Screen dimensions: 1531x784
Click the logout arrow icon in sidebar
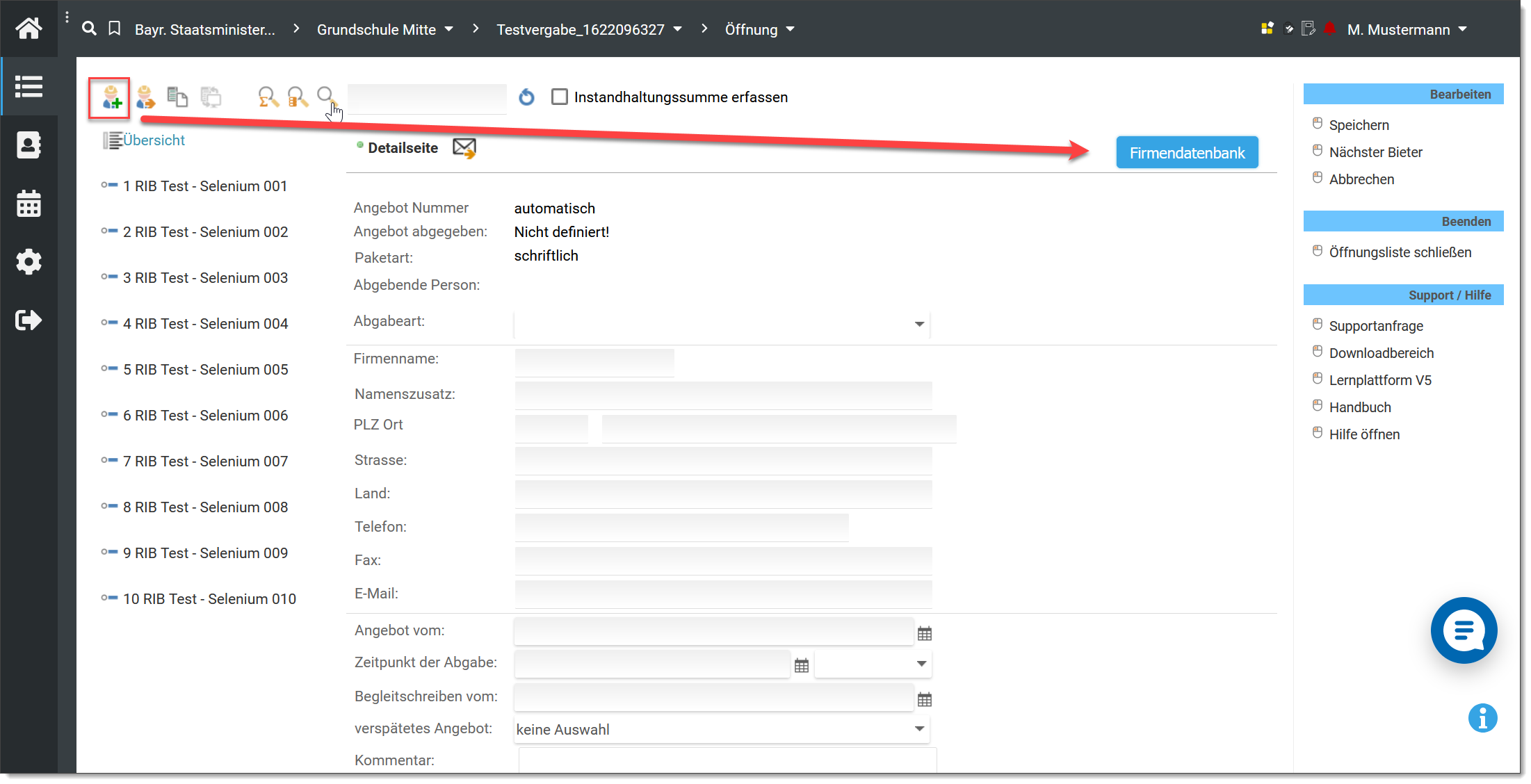[29, 320]
